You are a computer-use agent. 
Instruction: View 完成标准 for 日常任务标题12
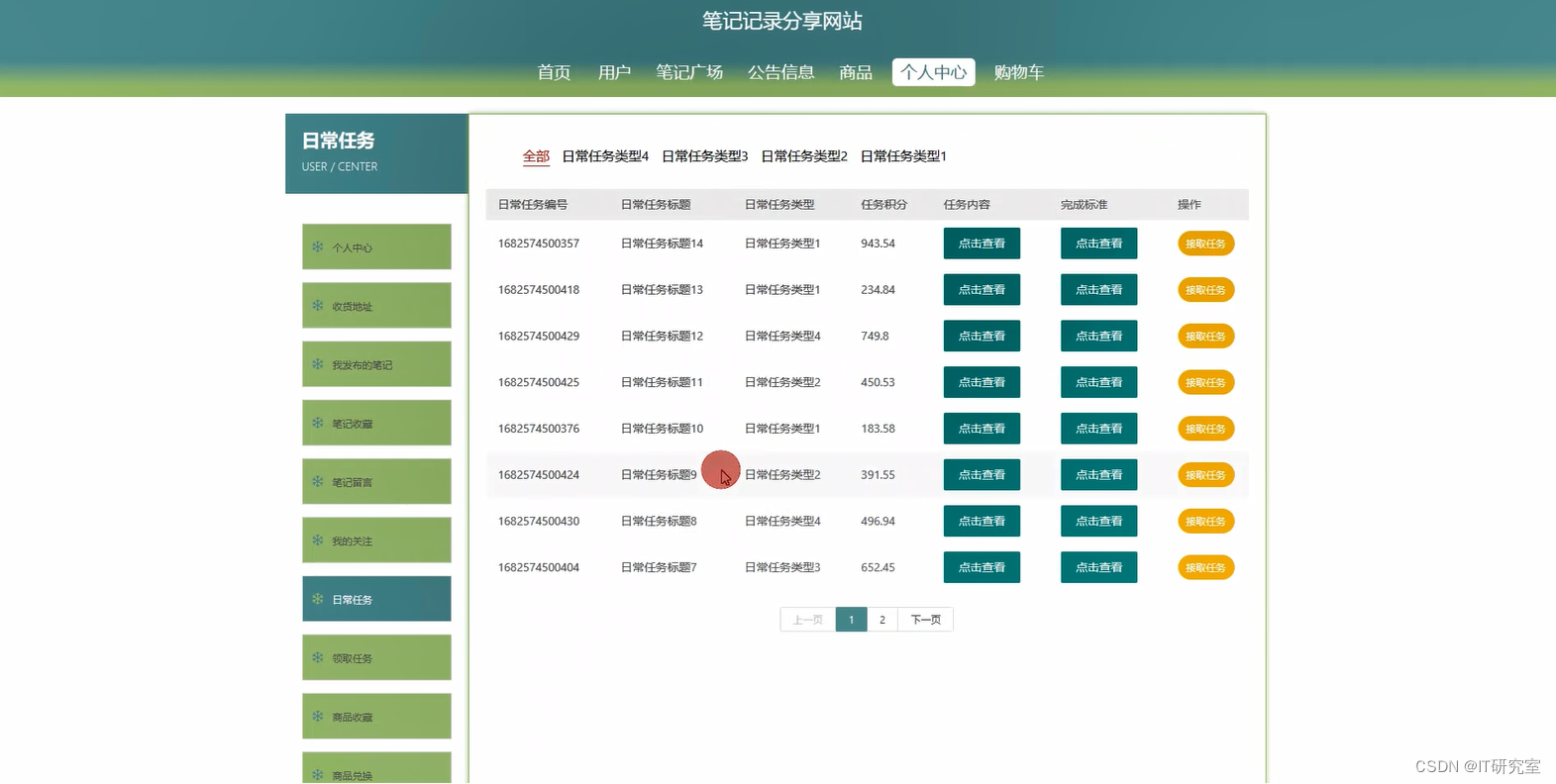(x=1099, y=336)
